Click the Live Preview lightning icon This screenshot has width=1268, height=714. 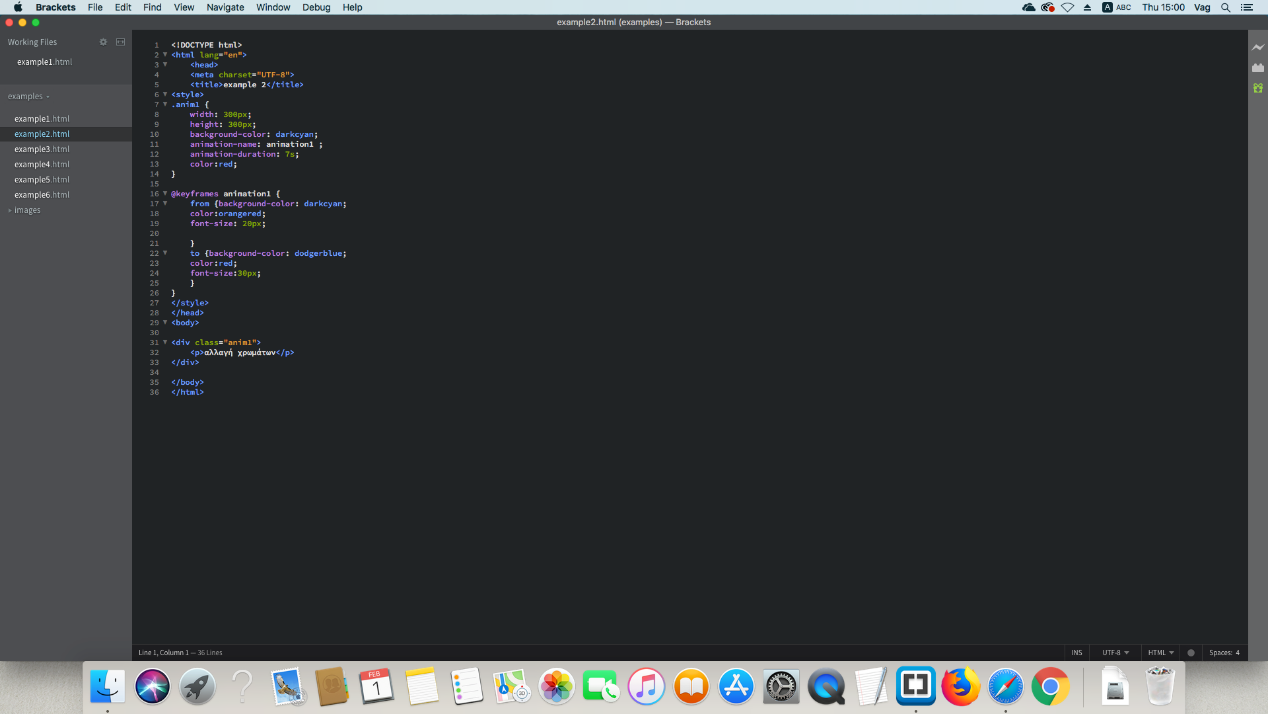pyautogui.click(x=1258, y=47)
